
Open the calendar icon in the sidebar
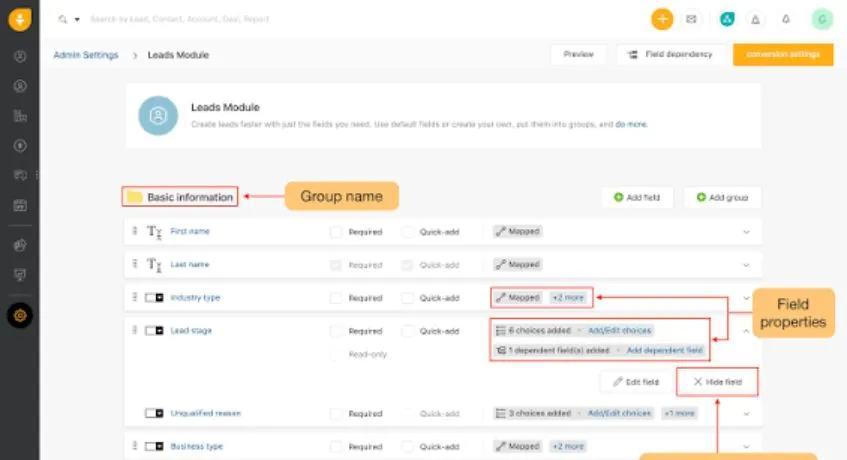pyautogui.click(x=20, y=205)
